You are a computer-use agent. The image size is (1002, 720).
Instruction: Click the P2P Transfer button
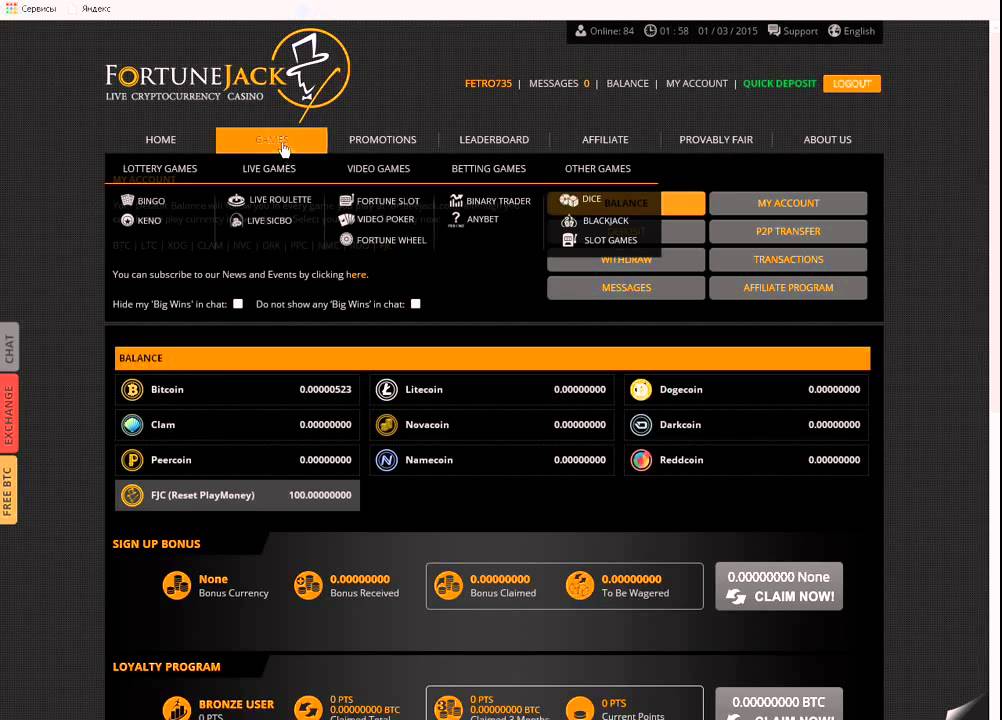pyautogui.click(x=788, y=231)
